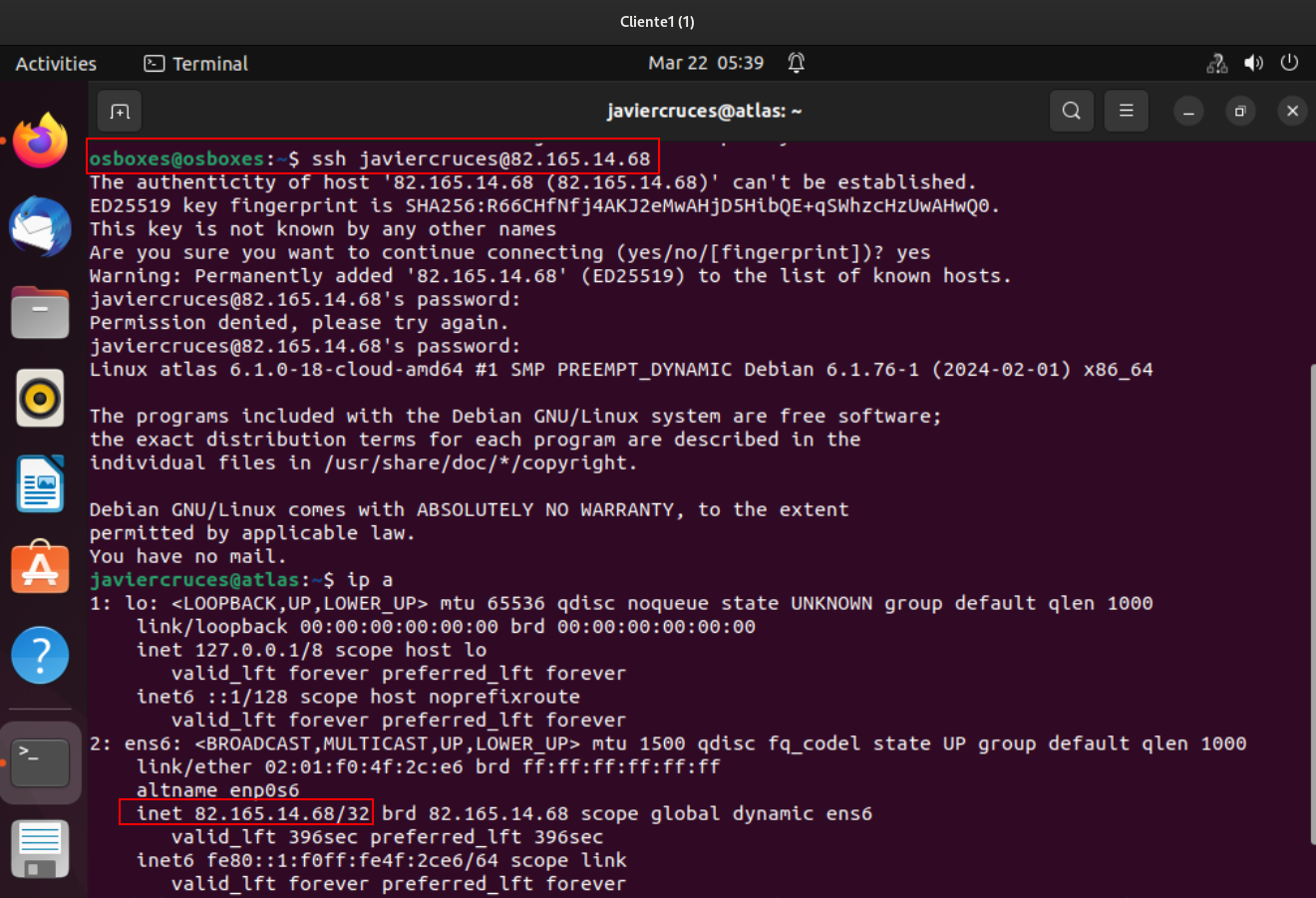Open a new terminal tab
Screen dimensions: 1316x898
click(x=120, y=111)
